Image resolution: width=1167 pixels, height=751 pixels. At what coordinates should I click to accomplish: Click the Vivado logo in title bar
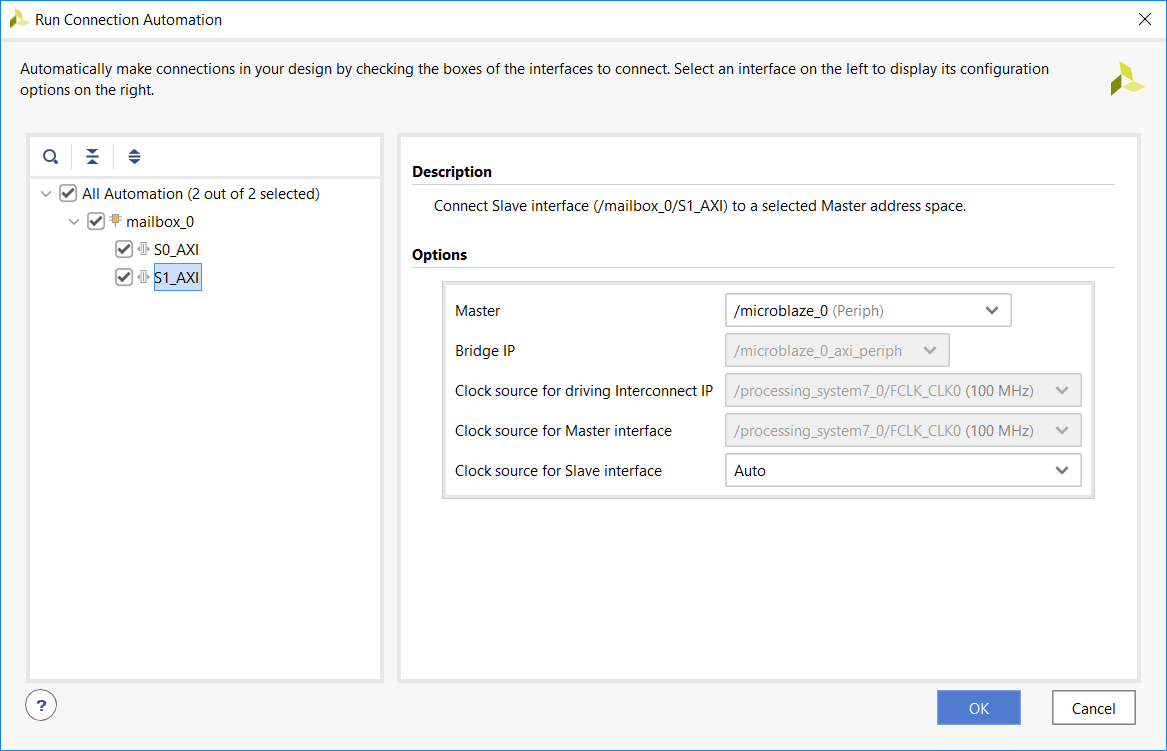pos(18,19)
